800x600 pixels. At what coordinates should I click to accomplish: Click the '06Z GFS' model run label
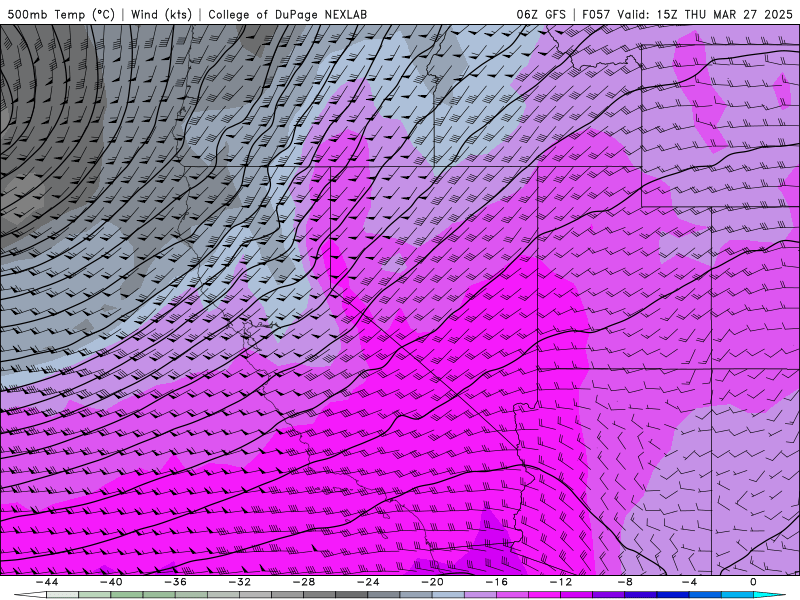pyautogui.click(x=541, y=14)
